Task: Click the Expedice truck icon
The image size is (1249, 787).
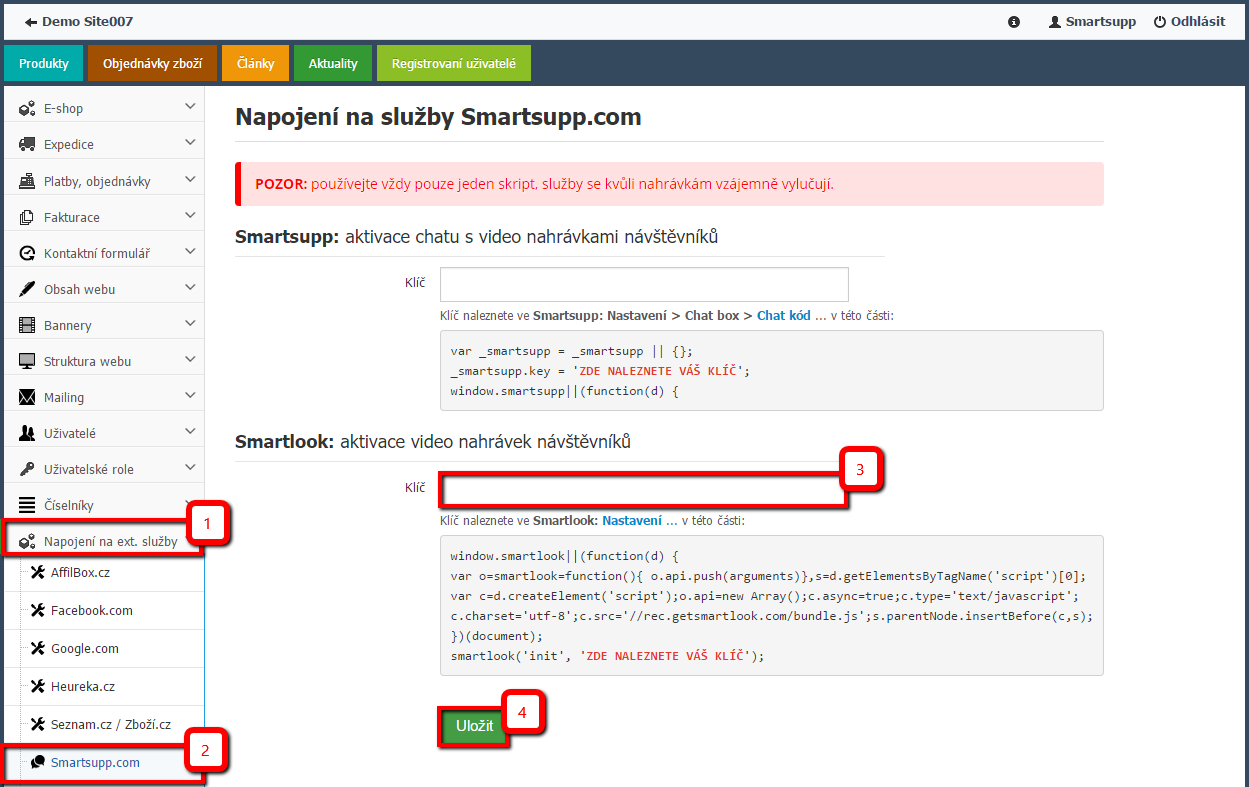Action: [x=27, y=144]
